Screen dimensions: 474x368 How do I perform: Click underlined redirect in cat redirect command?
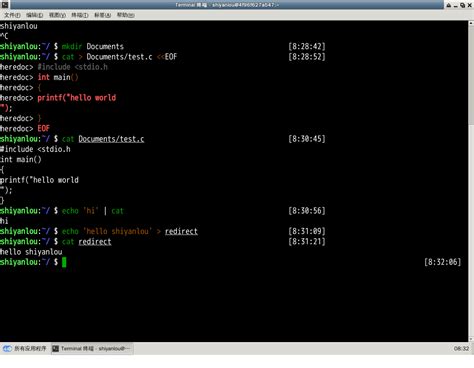(x=95, y=242)
